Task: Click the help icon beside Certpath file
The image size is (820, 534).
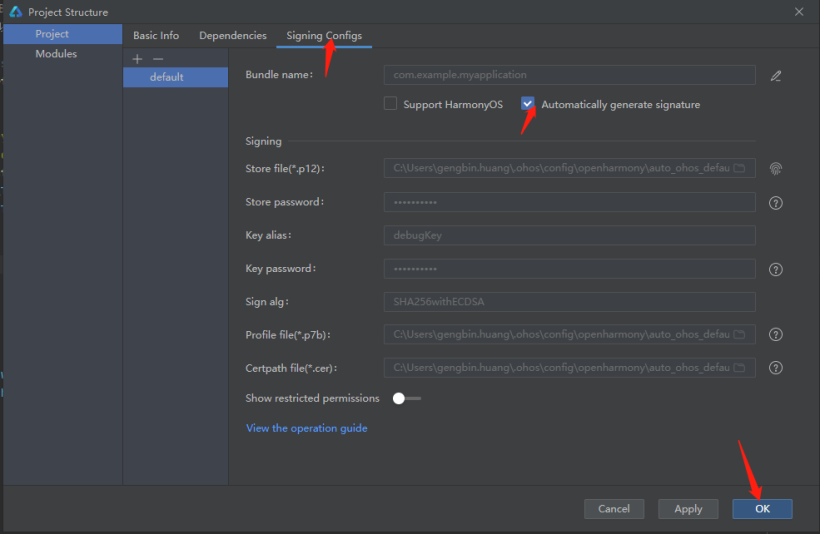Action: pyautogui.click(x=776, y=368)
